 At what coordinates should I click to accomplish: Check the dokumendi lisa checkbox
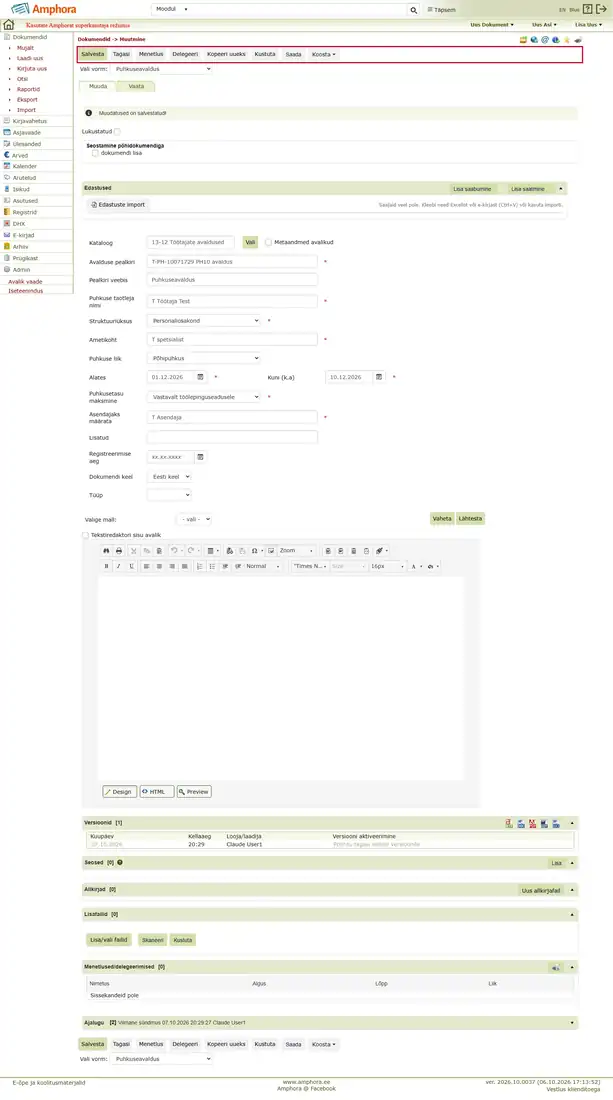(x=95, y=153)
